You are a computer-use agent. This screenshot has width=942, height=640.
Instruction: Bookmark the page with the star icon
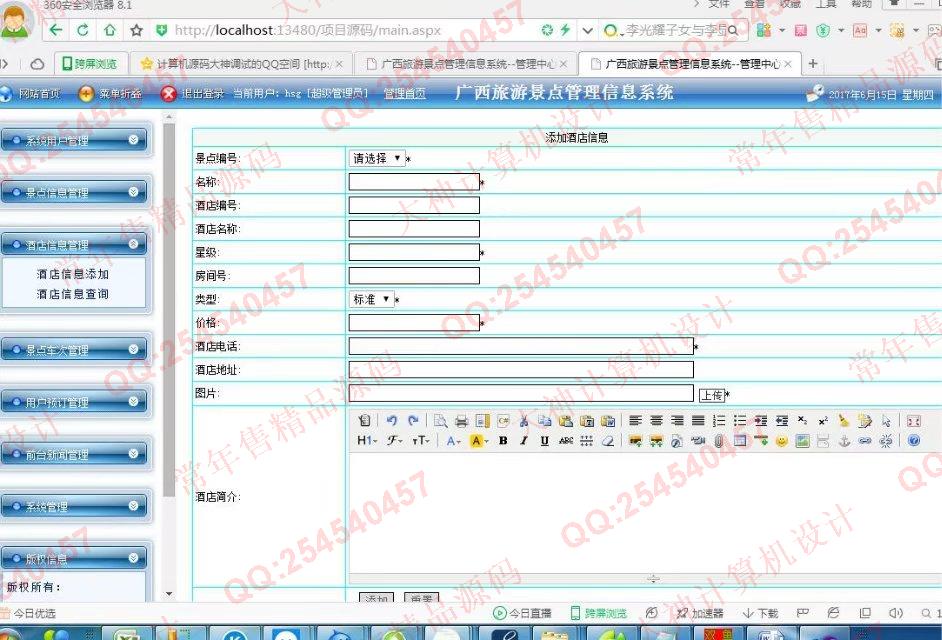[136, 29]
